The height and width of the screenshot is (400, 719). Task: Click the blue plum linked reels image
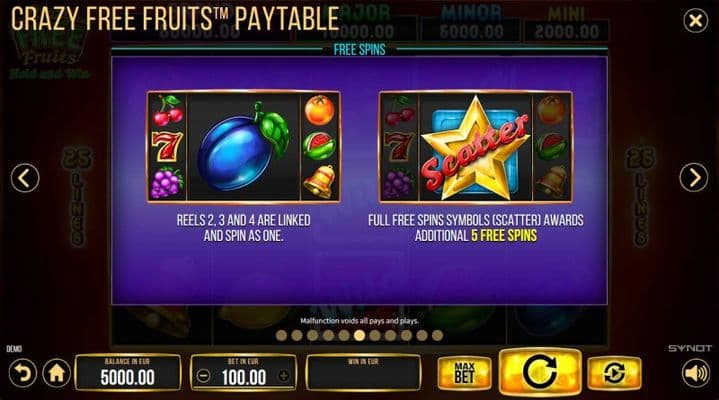pos(243,147)
